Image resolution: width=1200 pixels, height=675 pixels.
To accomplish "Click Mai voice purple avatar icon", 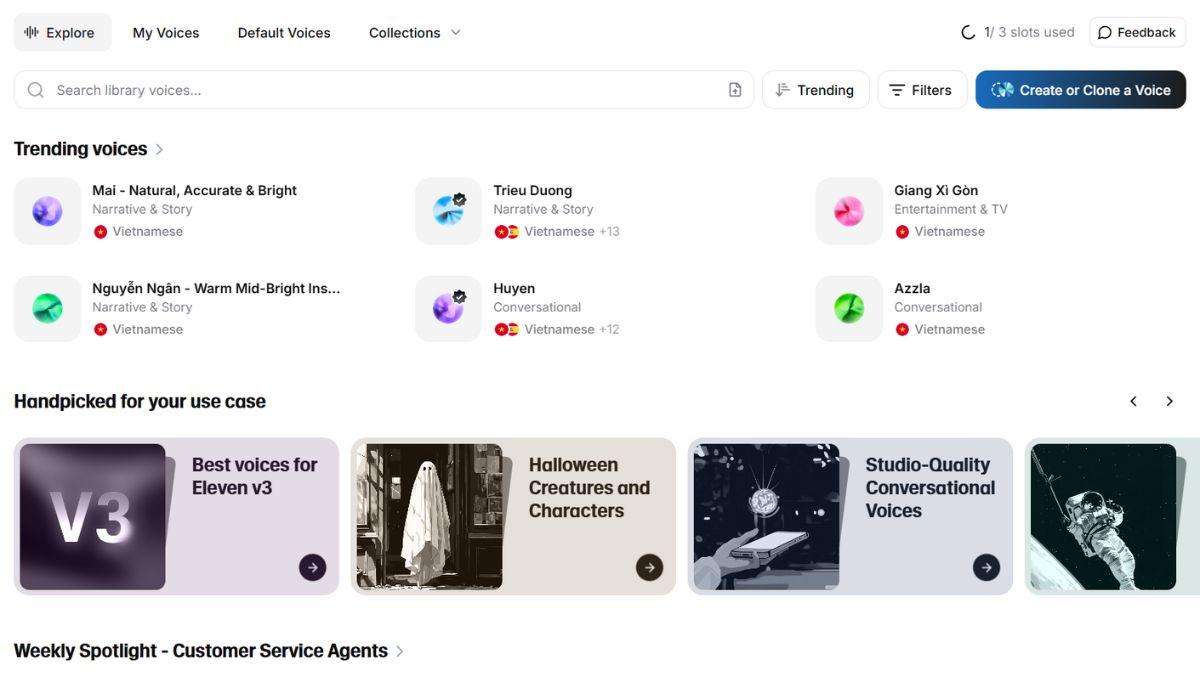I will click(x=47, y=211).
